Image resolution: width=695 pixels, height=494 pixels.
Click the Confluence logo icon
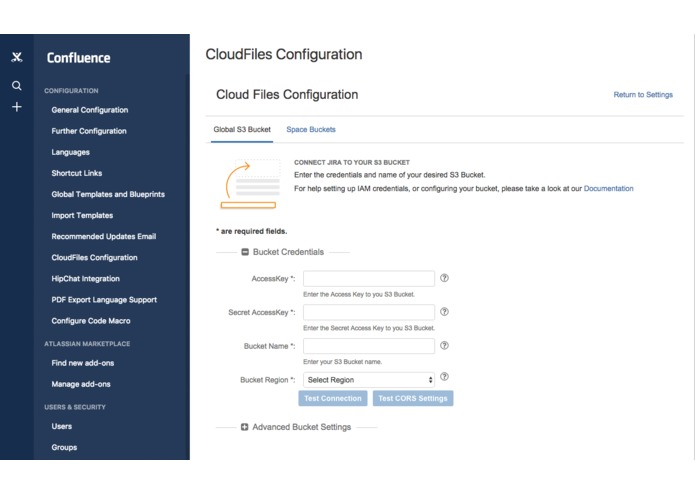pyautogui.click(x=17, y=57)
